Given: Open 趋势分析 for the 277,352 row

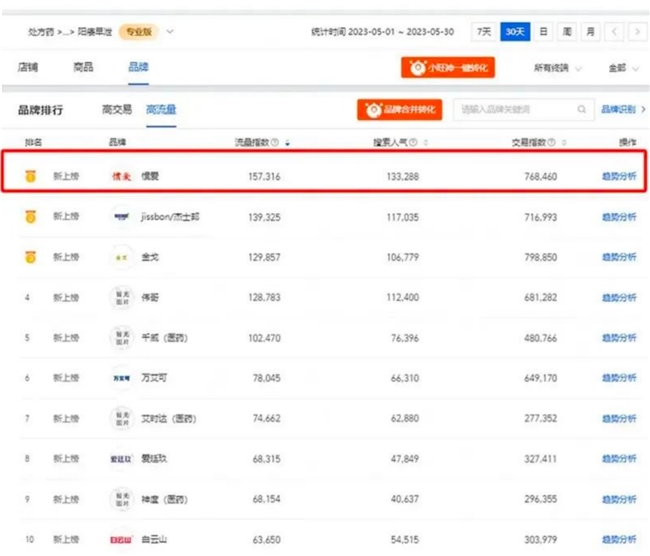Looking at the screenshot, I should coord(618,418).
